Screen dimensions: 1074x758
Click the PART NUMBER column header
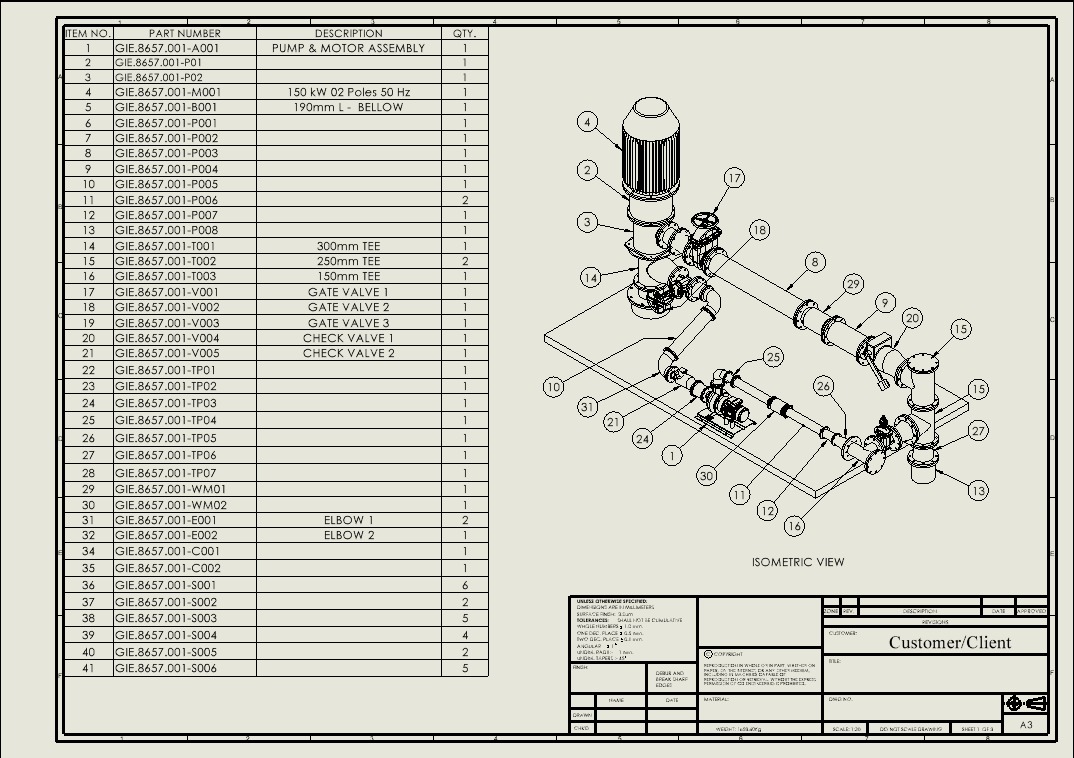click(x=184, y=33)
